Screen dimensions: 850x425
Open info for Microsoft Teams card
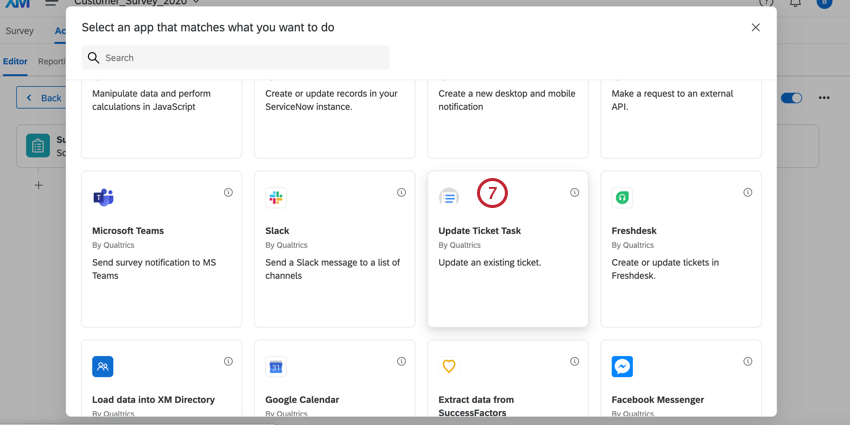[x=228, y=192]
